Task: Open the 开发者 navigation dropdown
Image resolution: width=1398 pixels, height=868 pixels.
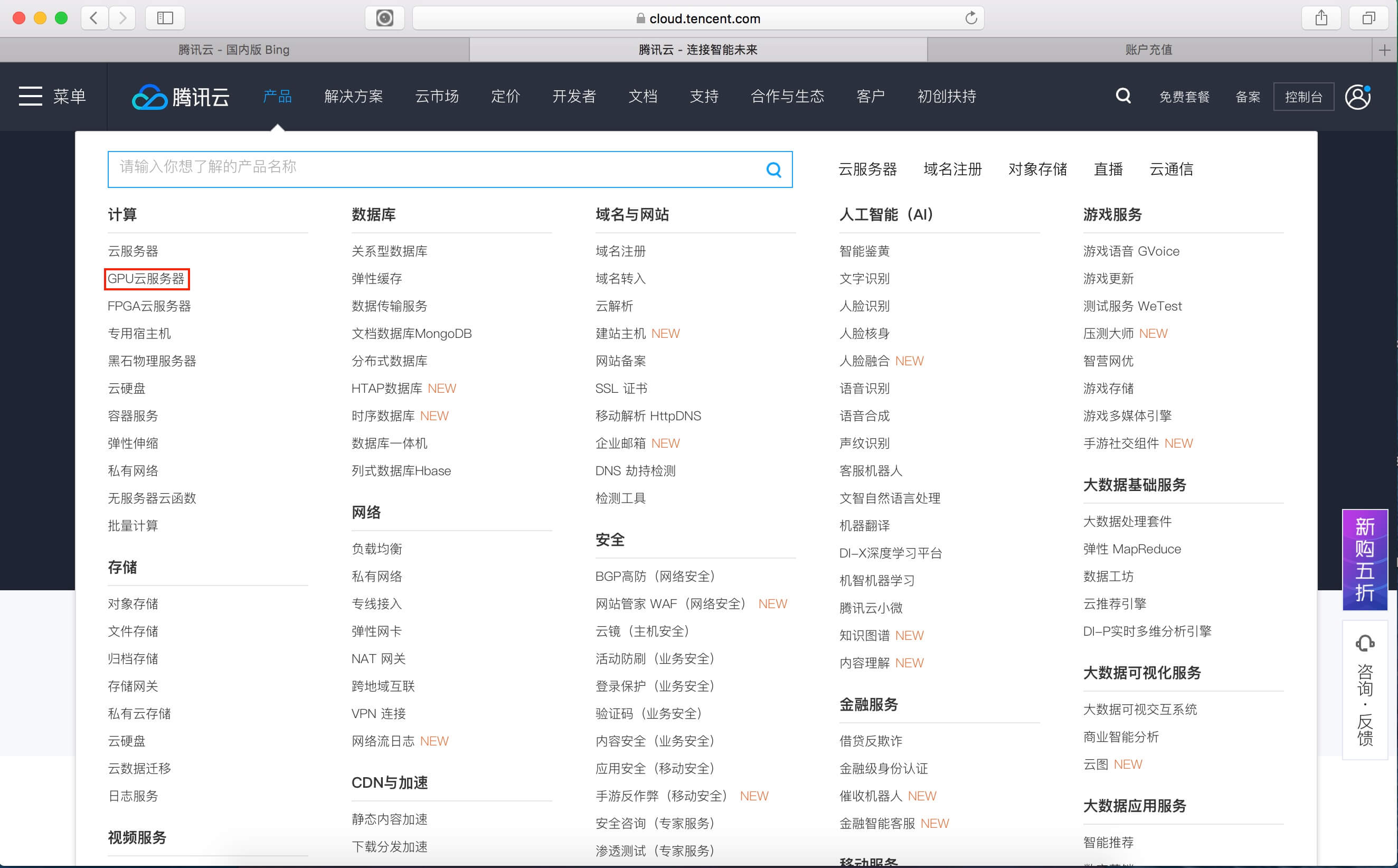Action: 574,97
